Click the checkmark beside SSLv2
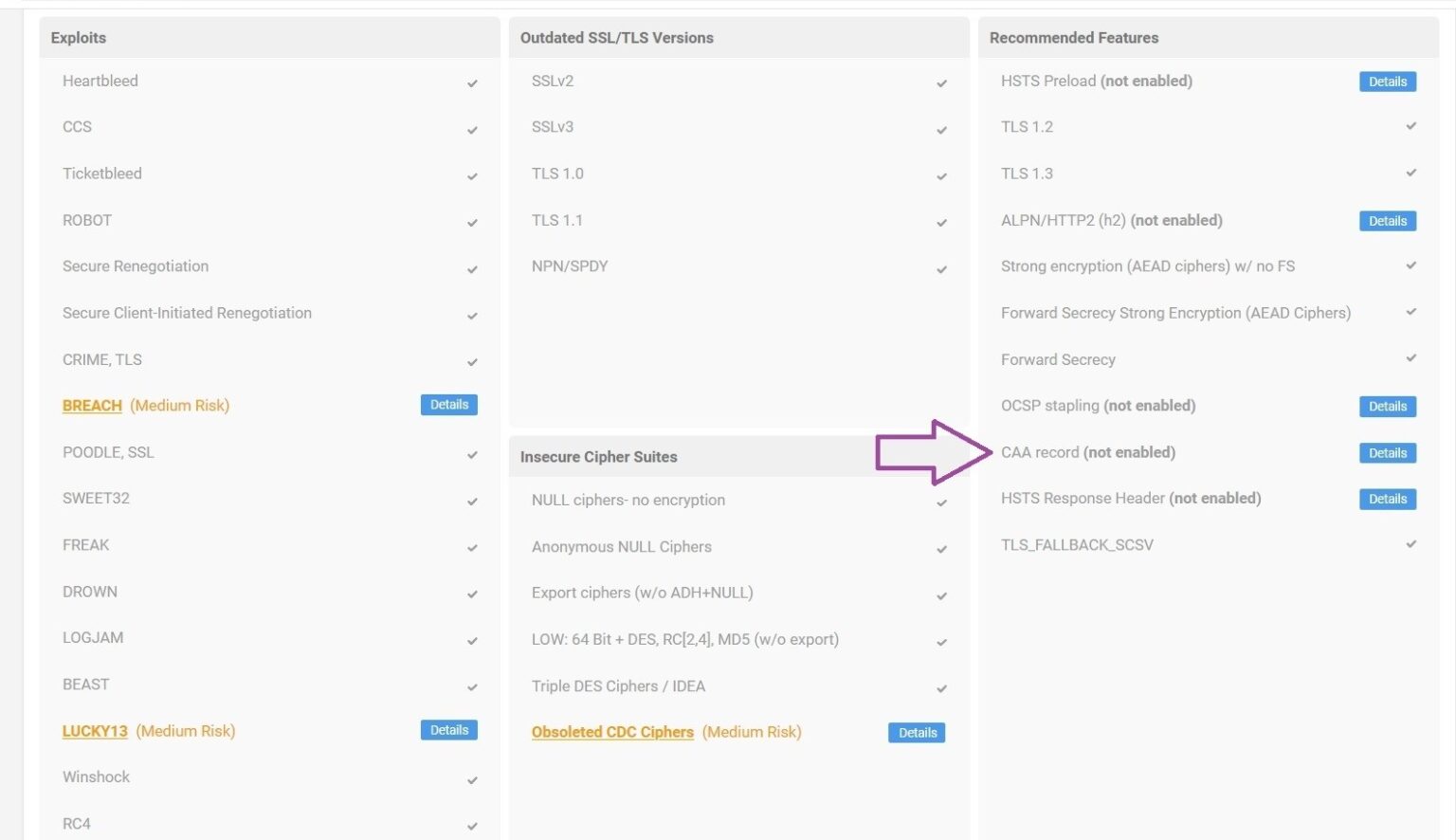 point(941,83)
